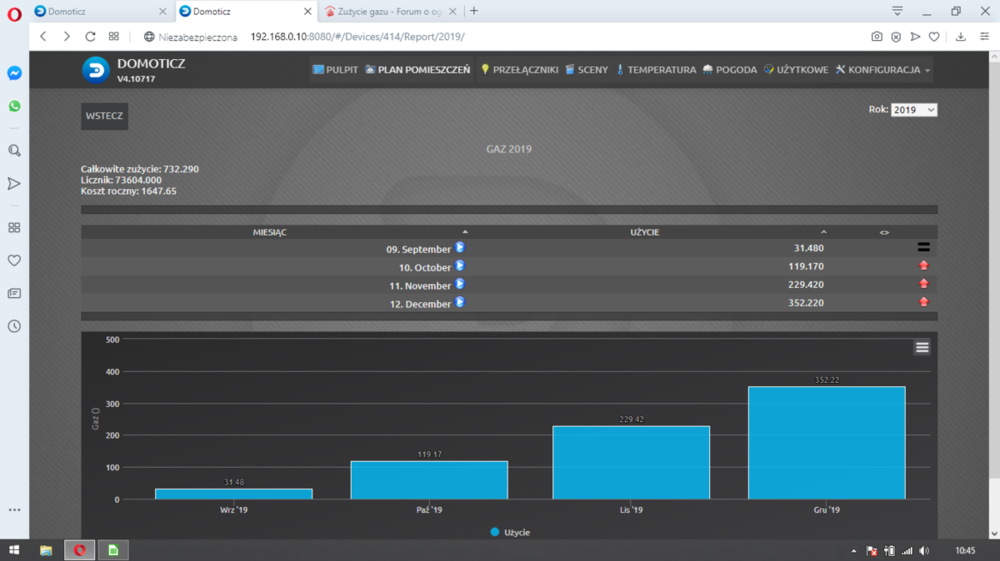Open the chart context menu hamburger icon
This screenshot has height=561, width=1000.
click(922, 347)
